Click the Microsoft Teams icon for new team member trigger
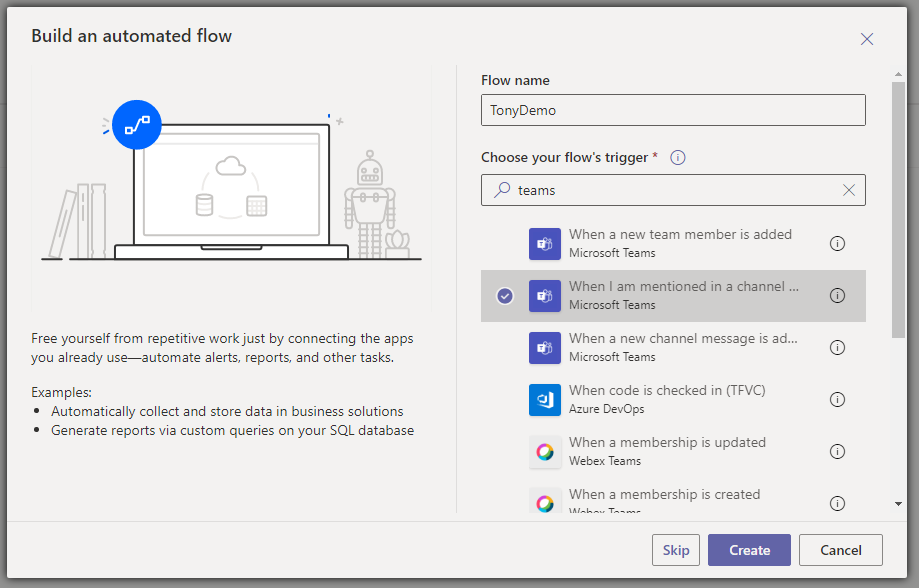919x588 pixels. (x=544, y=244)
